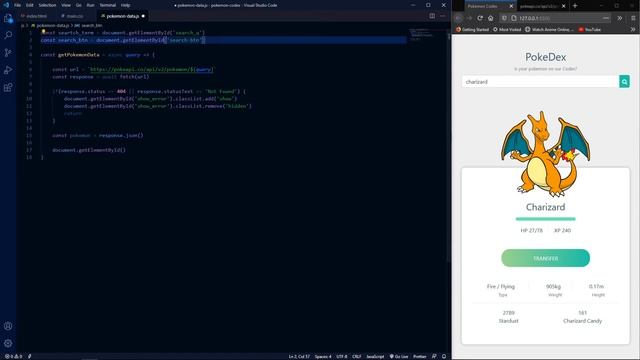Show more bookmarks in the bookmarks toolbar

(633, 29)
